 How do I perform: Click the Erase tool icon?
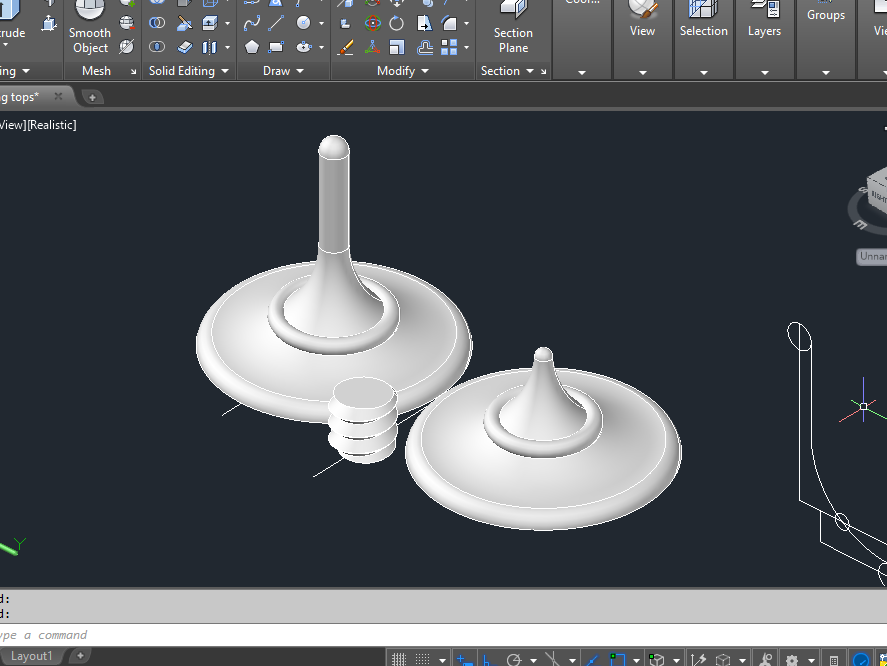[x=345, y=48]
